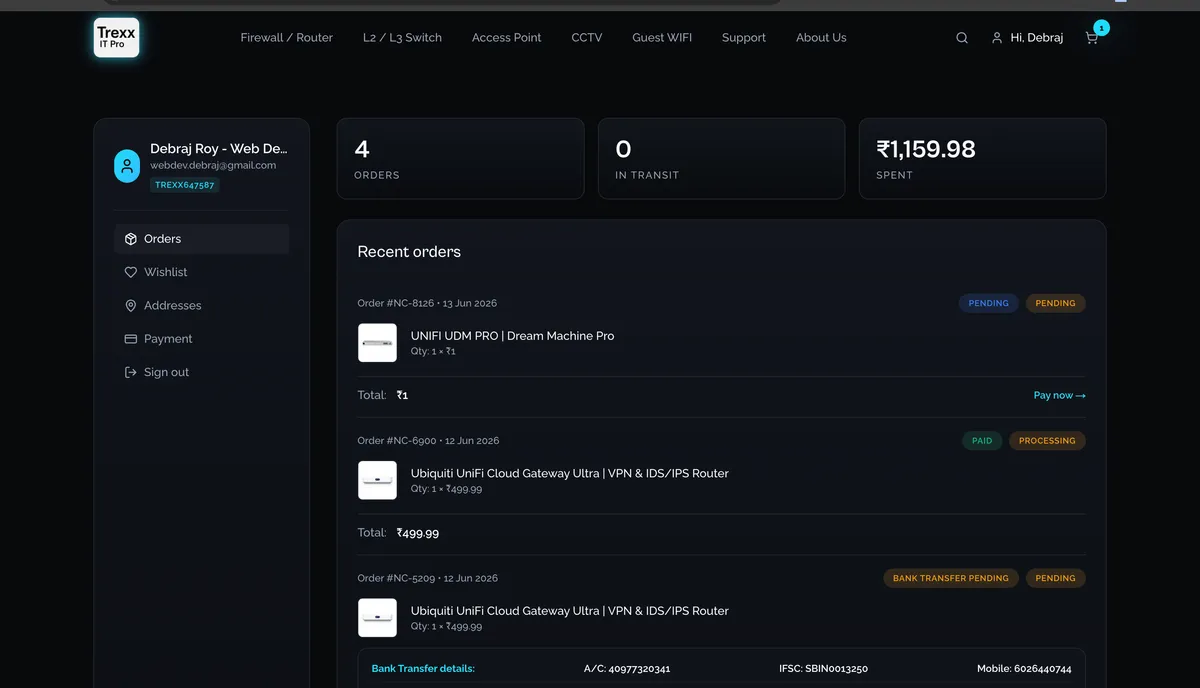
Task: Click Sign out in sidebar
Action: [202, 372]
